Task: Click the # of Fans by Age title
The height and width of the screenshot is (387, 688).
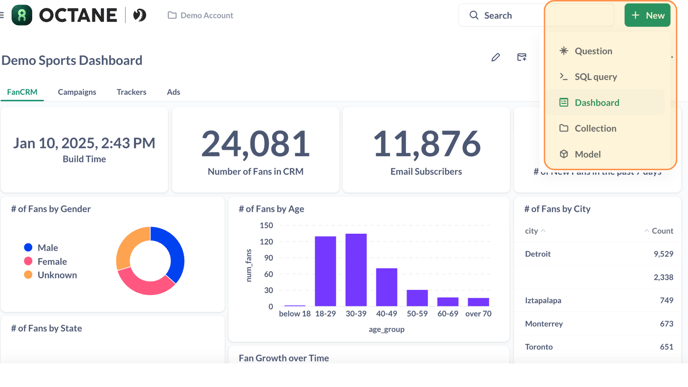Action: pos(271,209)
